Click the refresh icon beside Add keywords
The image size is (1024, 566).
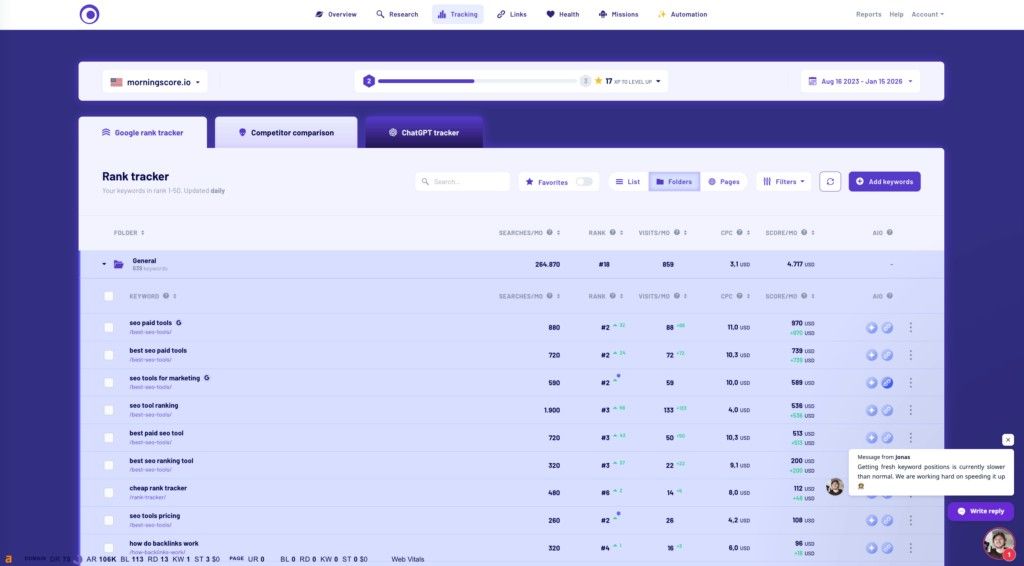829,182
